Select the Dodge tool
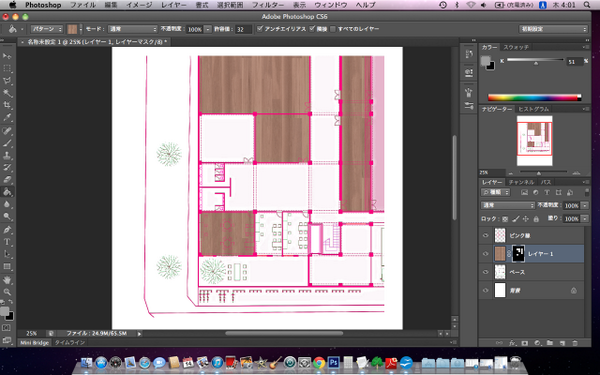600x375 pixels. pos(7,216)
